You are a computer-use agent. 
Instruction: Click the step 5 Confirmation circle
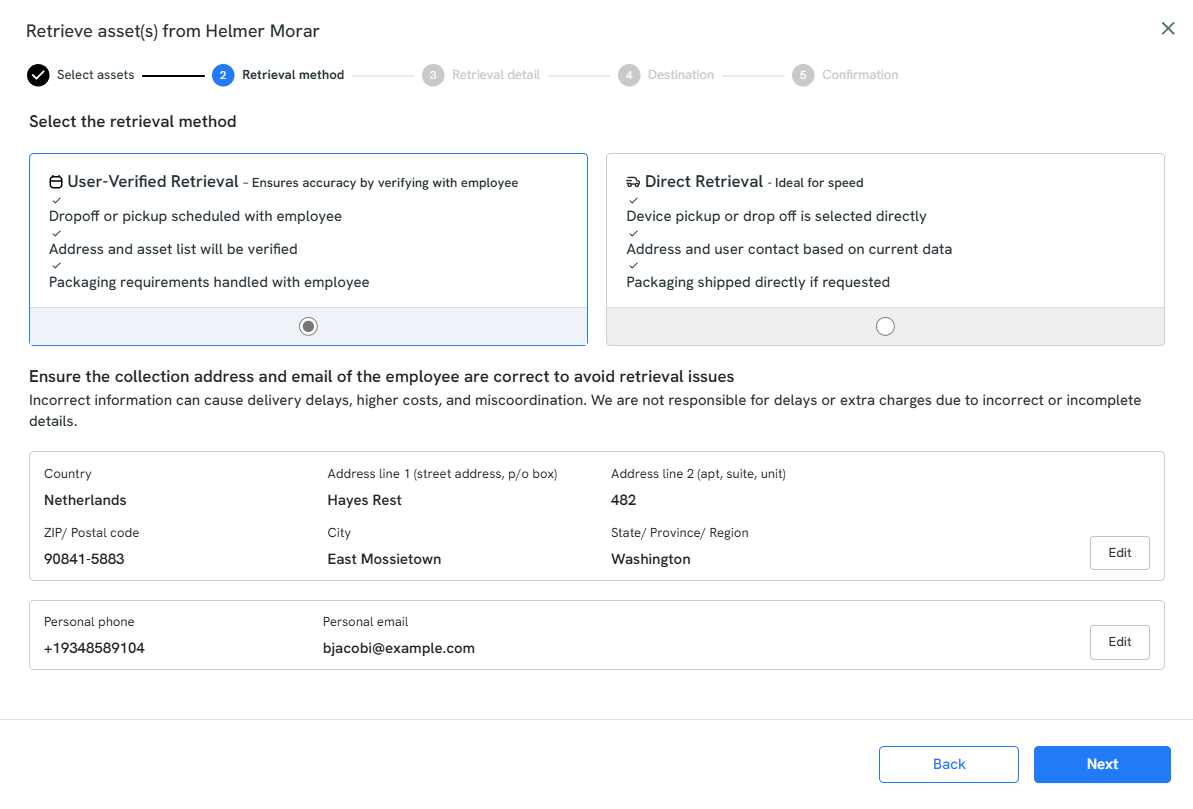pos(803,75)
